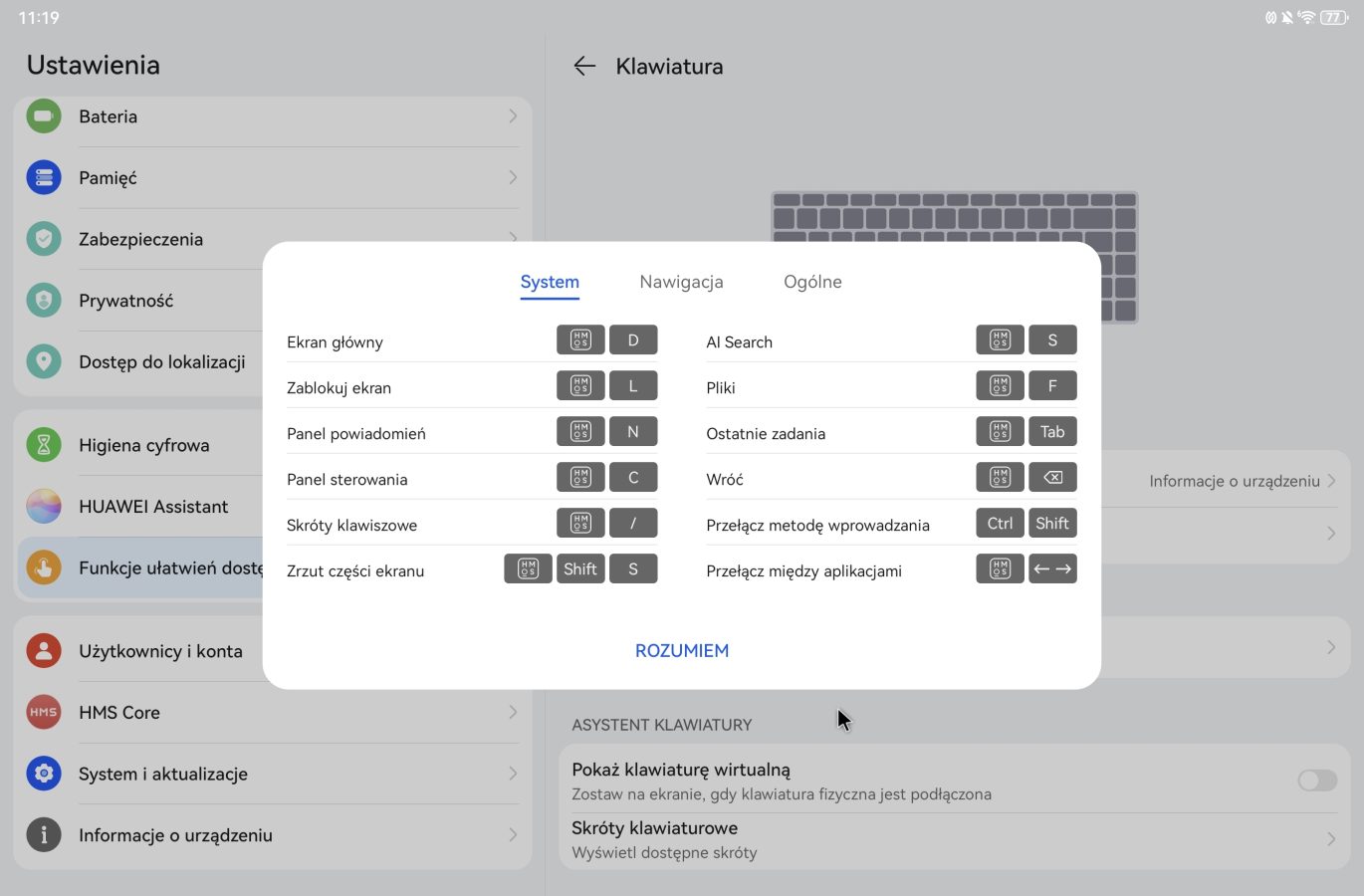
Task: Toggle Pokaż klawiaturę wirtualną switch
Action: (x=1317, y=781)
